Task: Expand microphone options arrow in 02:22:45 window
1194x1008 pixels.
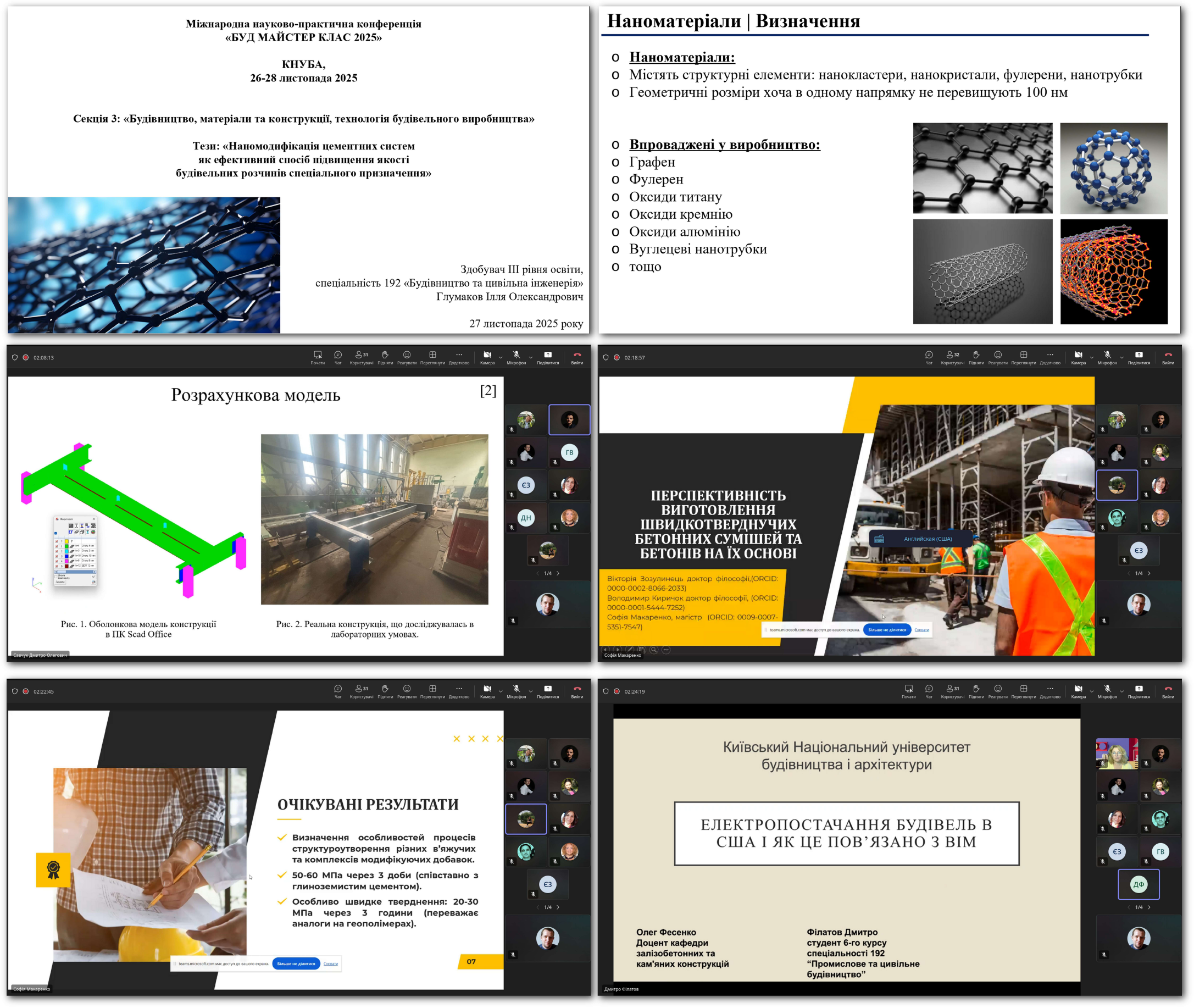Action: coord(531,692)
